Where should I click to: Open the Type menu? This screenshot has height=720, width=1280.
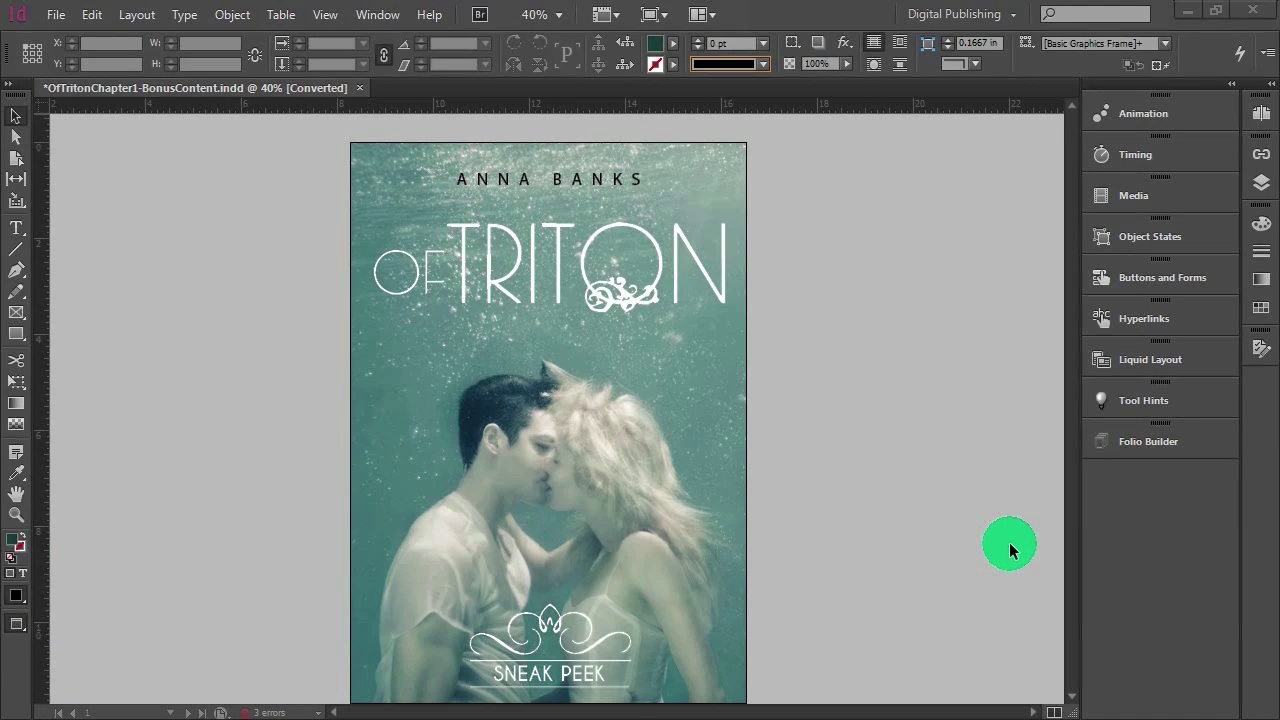[184, 14]
